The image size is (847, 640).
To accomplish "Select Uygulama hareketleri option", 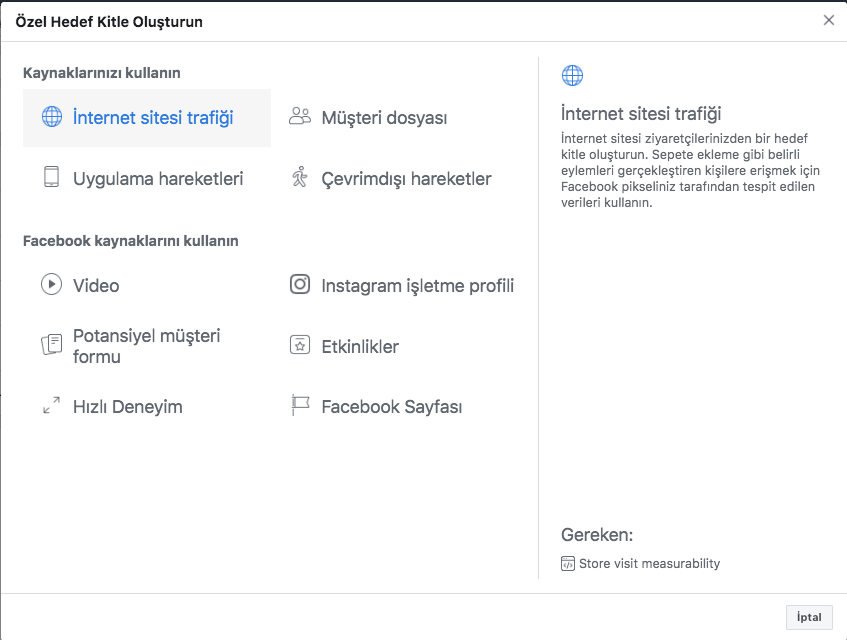I will pos(158,179).
